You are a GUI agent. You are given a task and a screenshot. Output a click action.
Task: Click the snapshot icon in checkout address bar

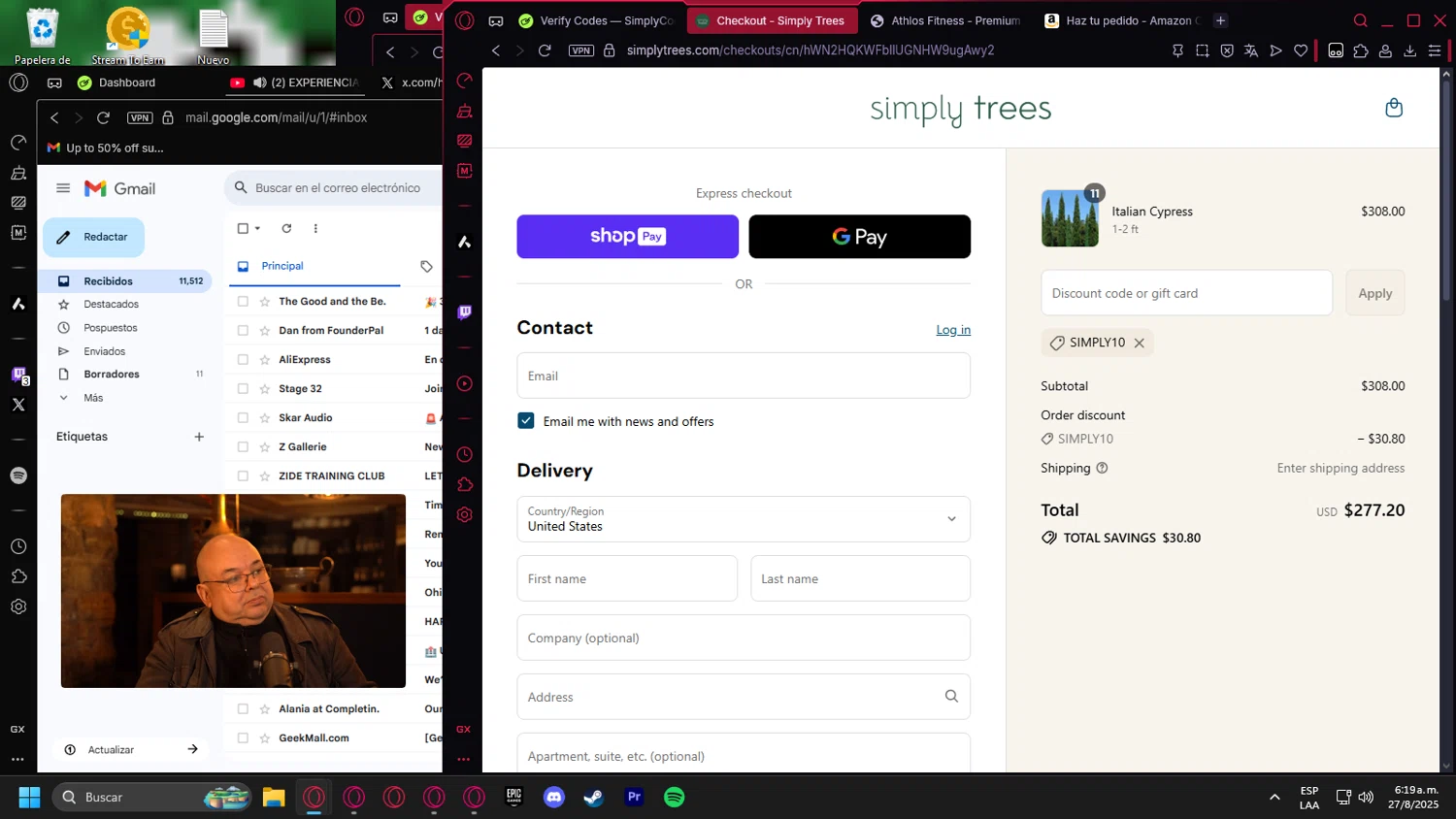coord(1203,50)
